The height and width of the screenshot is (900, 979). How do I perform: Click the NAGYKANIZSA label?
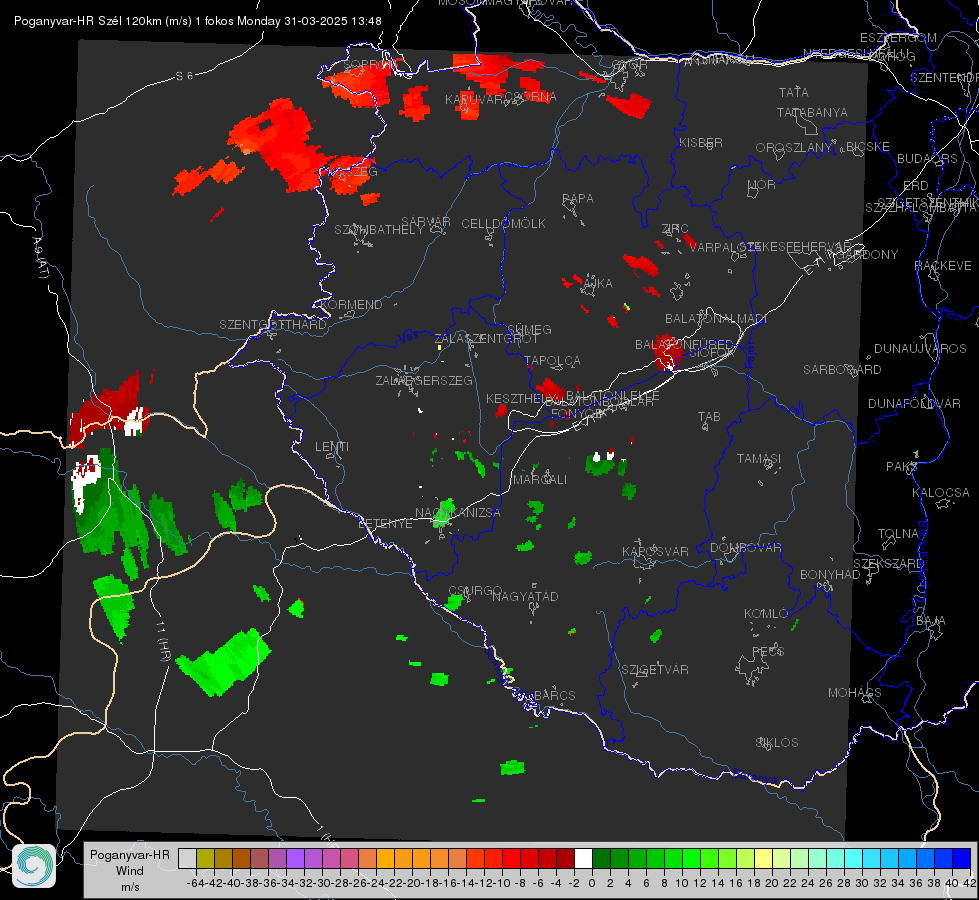458,513
